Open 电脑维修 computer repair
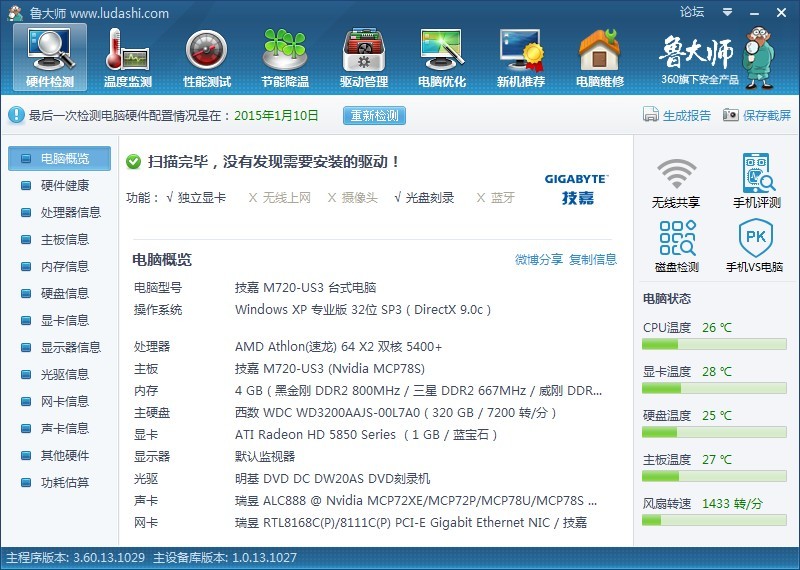This screenshot has width=800, height=570. 600,57
